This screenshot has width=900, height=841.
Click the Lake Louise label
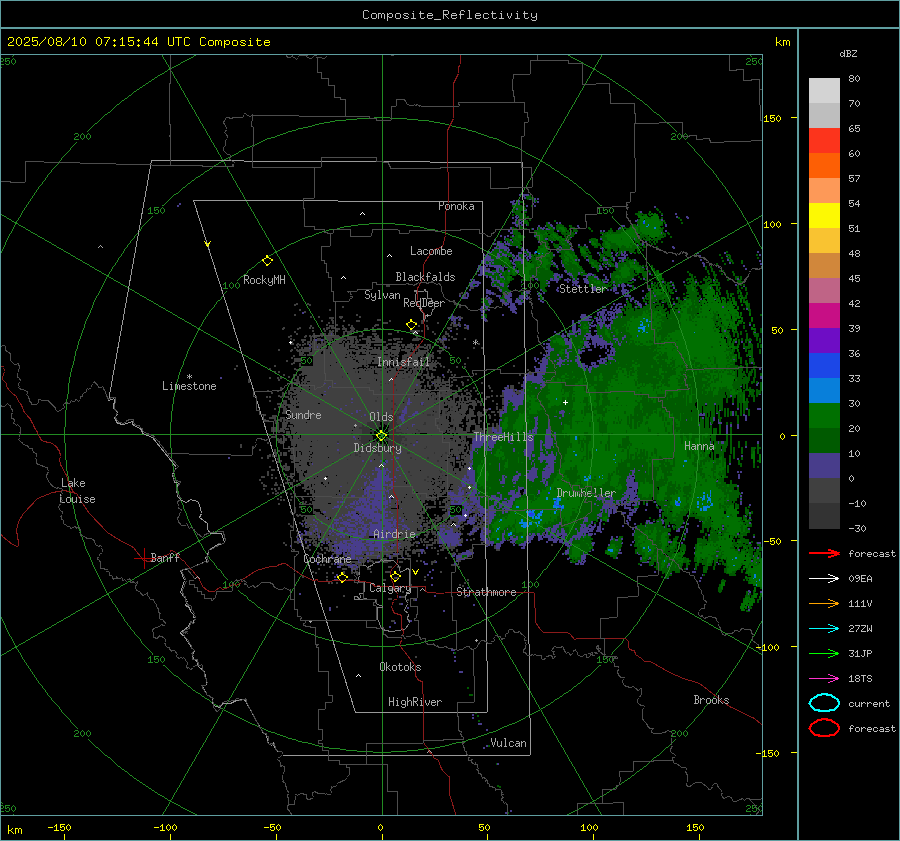point(78,491)
